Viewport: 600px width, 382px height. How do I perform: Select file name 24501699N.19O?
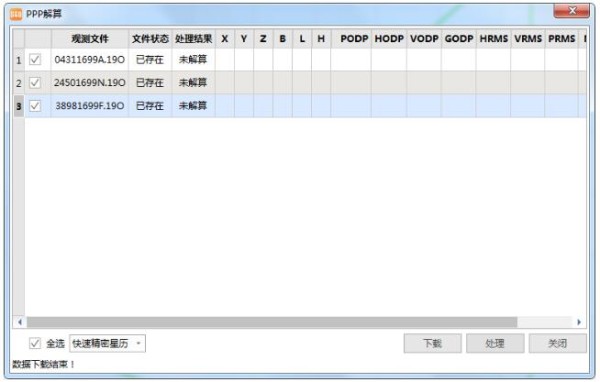[90, 83]
